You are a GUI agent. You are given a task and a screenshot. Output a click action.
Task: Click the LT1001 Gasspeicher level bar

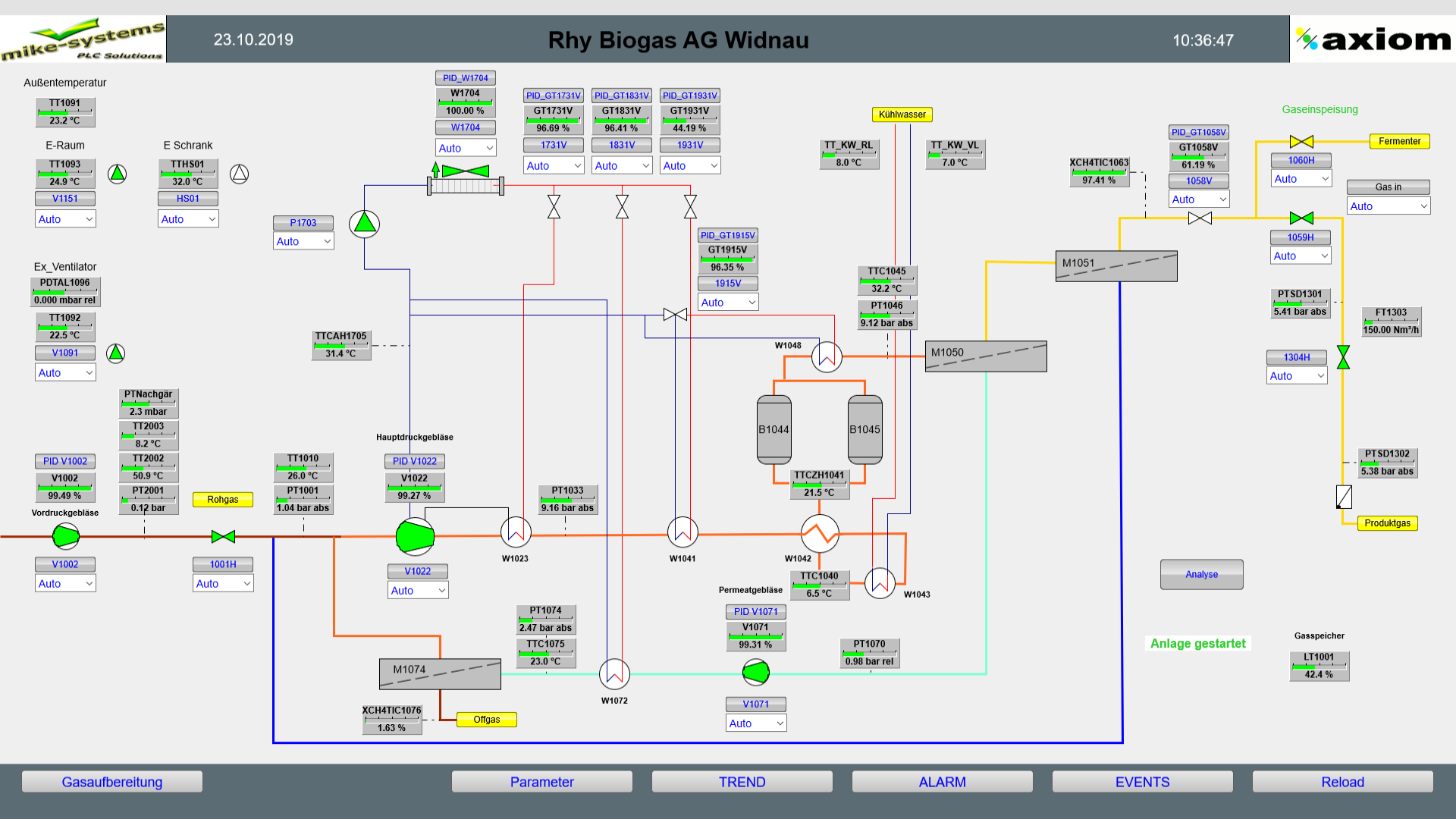1319,667
